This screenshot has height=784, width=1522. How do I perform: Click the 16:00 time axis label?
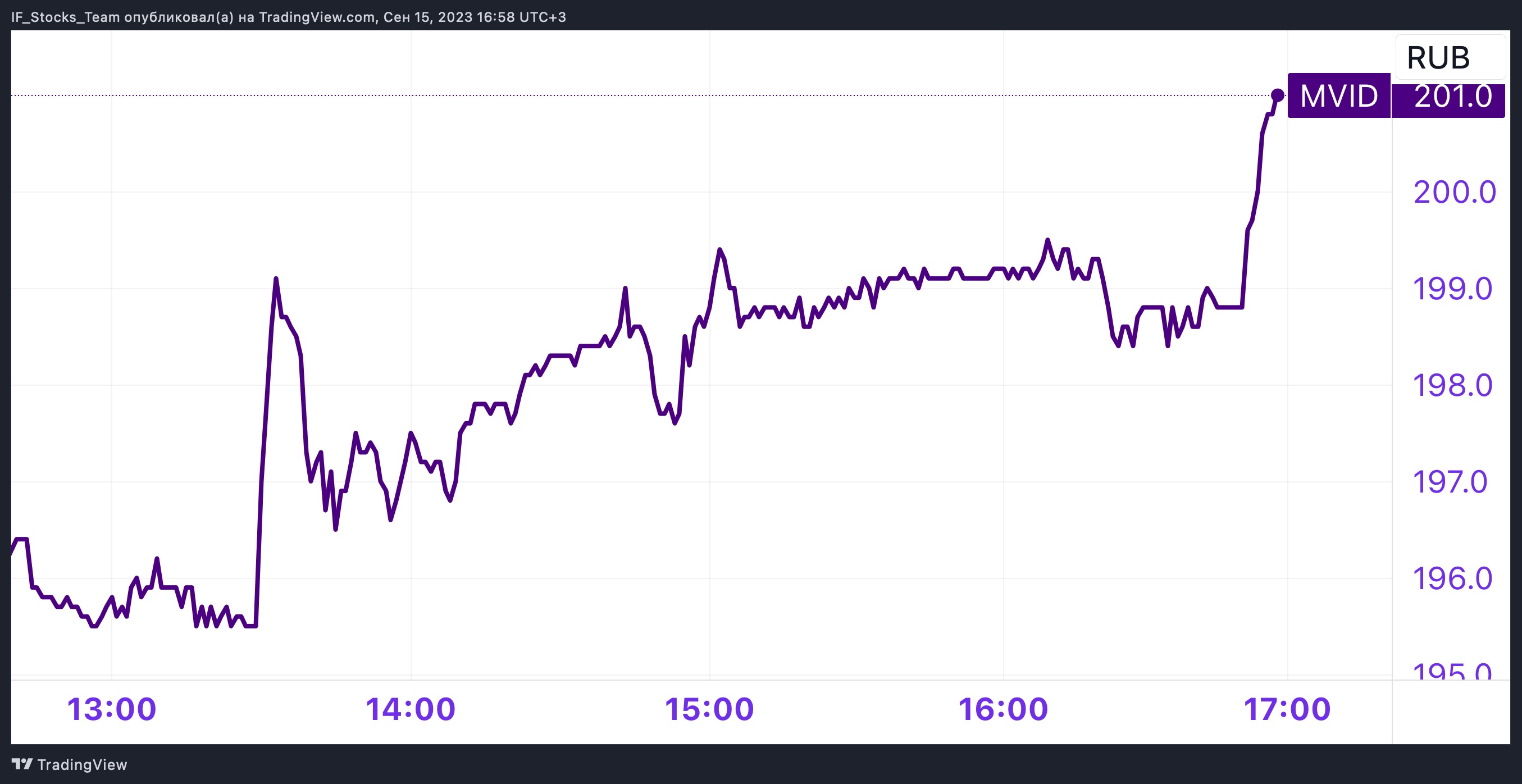point(1002,709)
